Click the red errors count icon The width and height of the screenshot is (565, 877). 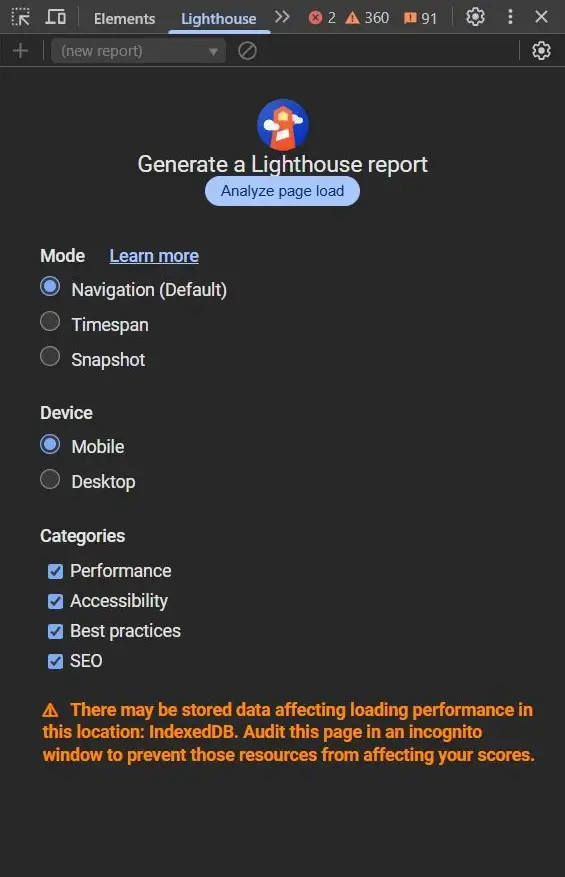(x=316, y=18)
